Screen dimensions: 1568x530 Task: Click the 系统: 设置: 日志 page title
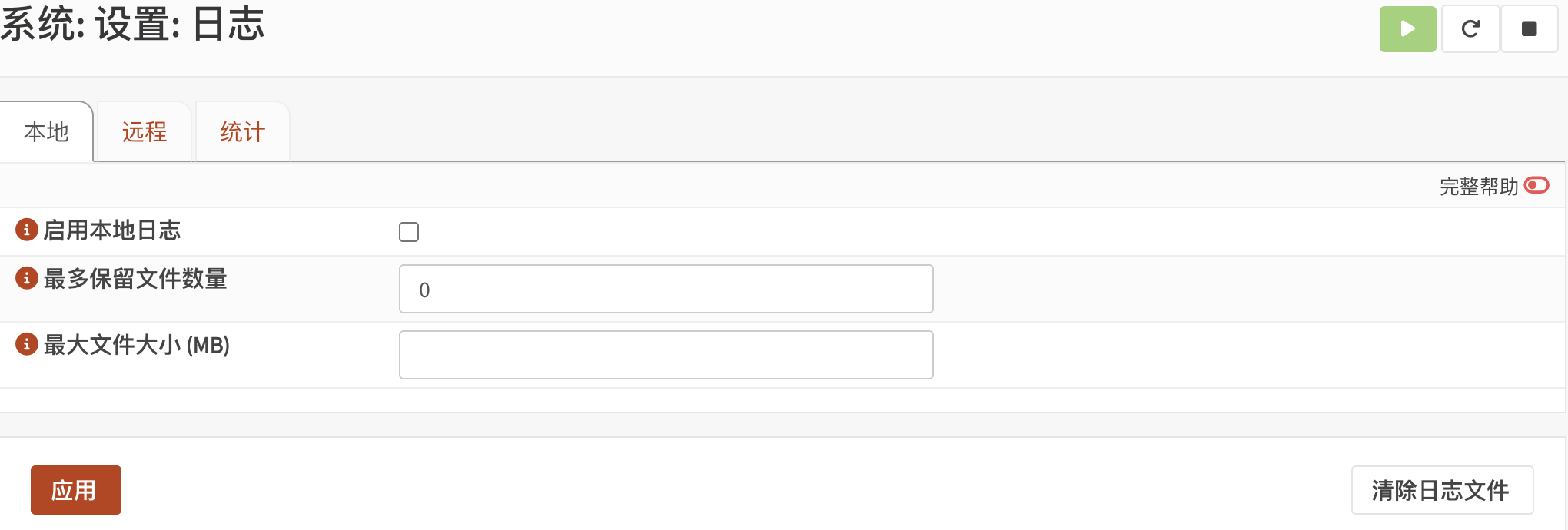pyautogui.click(x=133, y=25)
